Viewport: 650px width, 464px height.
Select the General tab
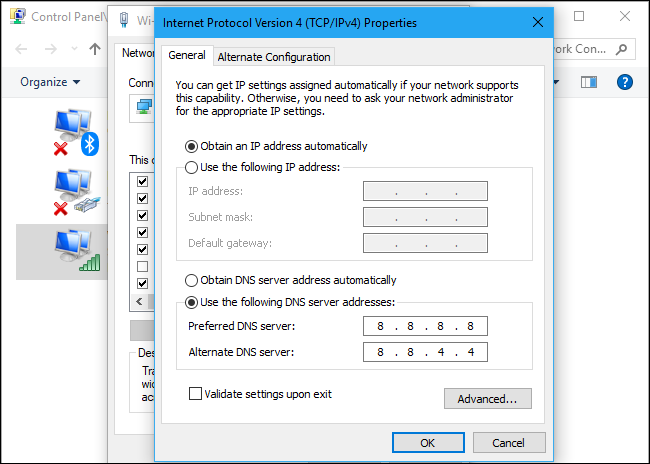[x=187, y=56]
